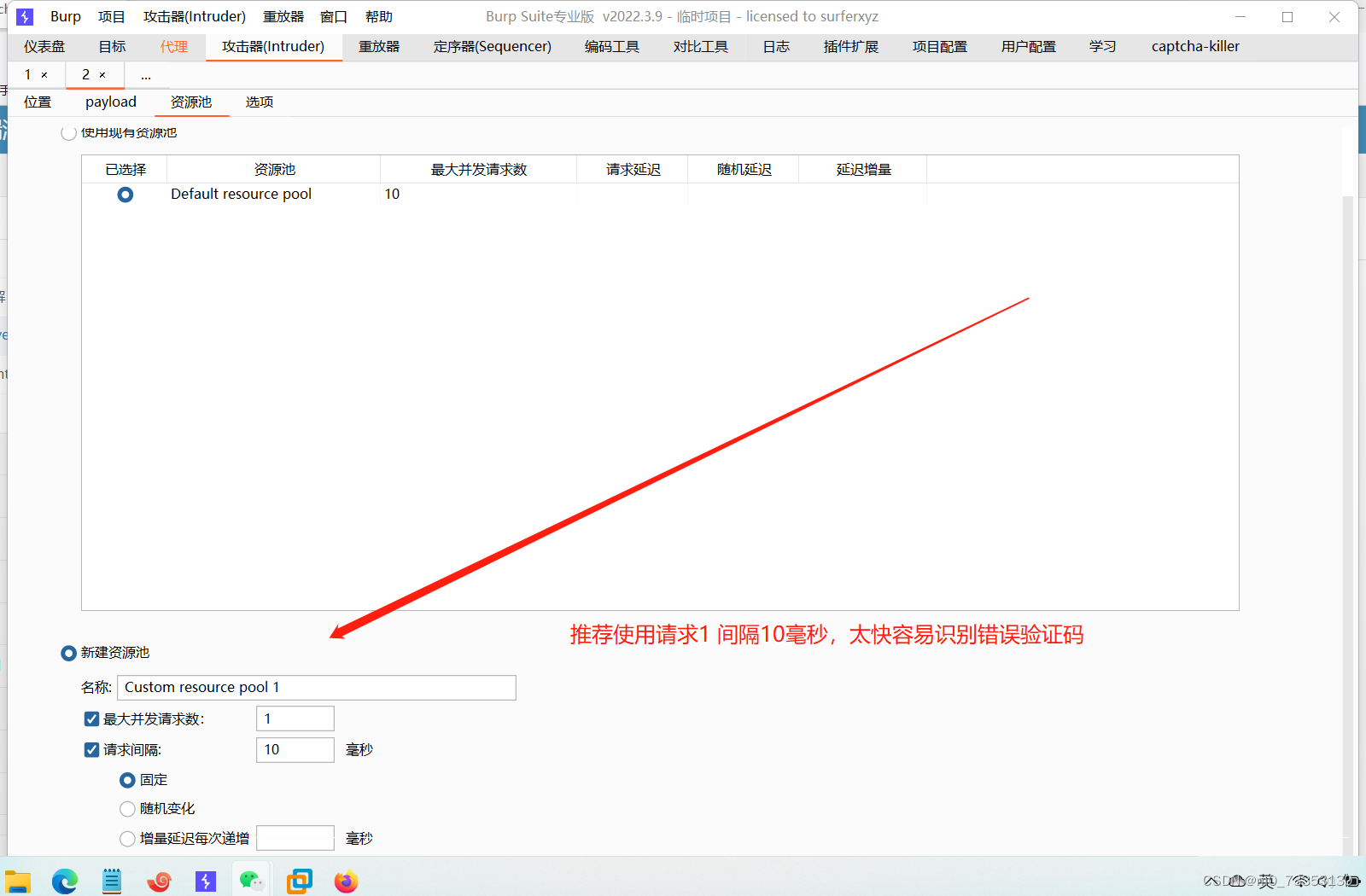Close Intruder attack tab 1
This screenshot has height=896, width=1366.
click(44, 75)
